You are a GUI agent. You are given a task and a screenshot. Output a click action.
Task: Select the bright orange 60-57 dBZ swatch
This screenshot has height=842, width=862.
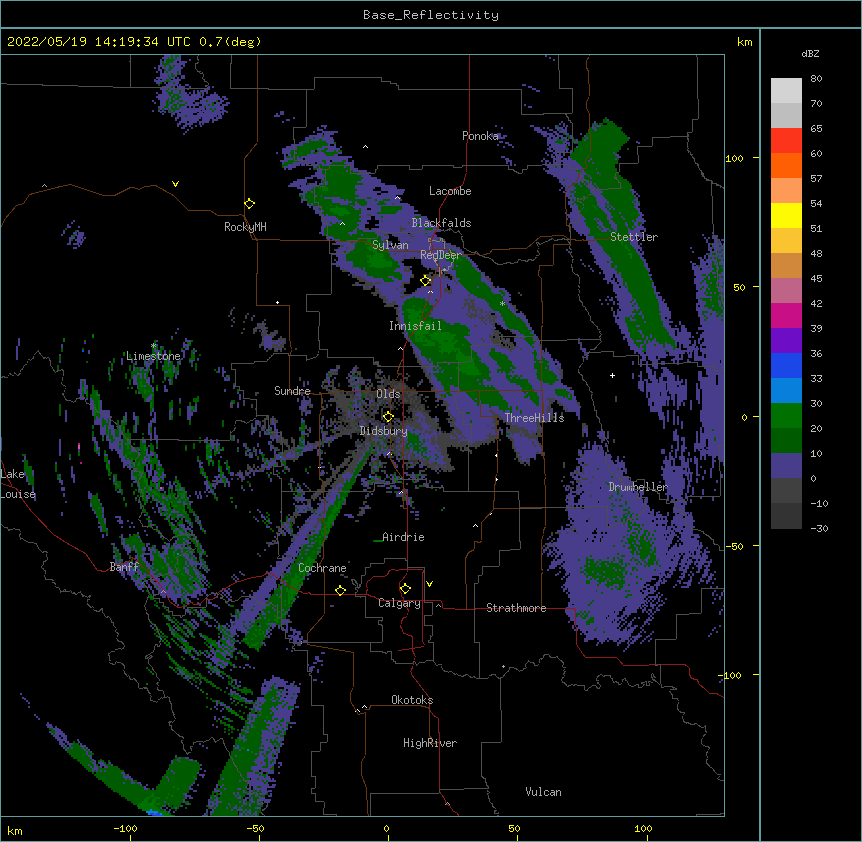pyautogui.click(x=786, y=165)
